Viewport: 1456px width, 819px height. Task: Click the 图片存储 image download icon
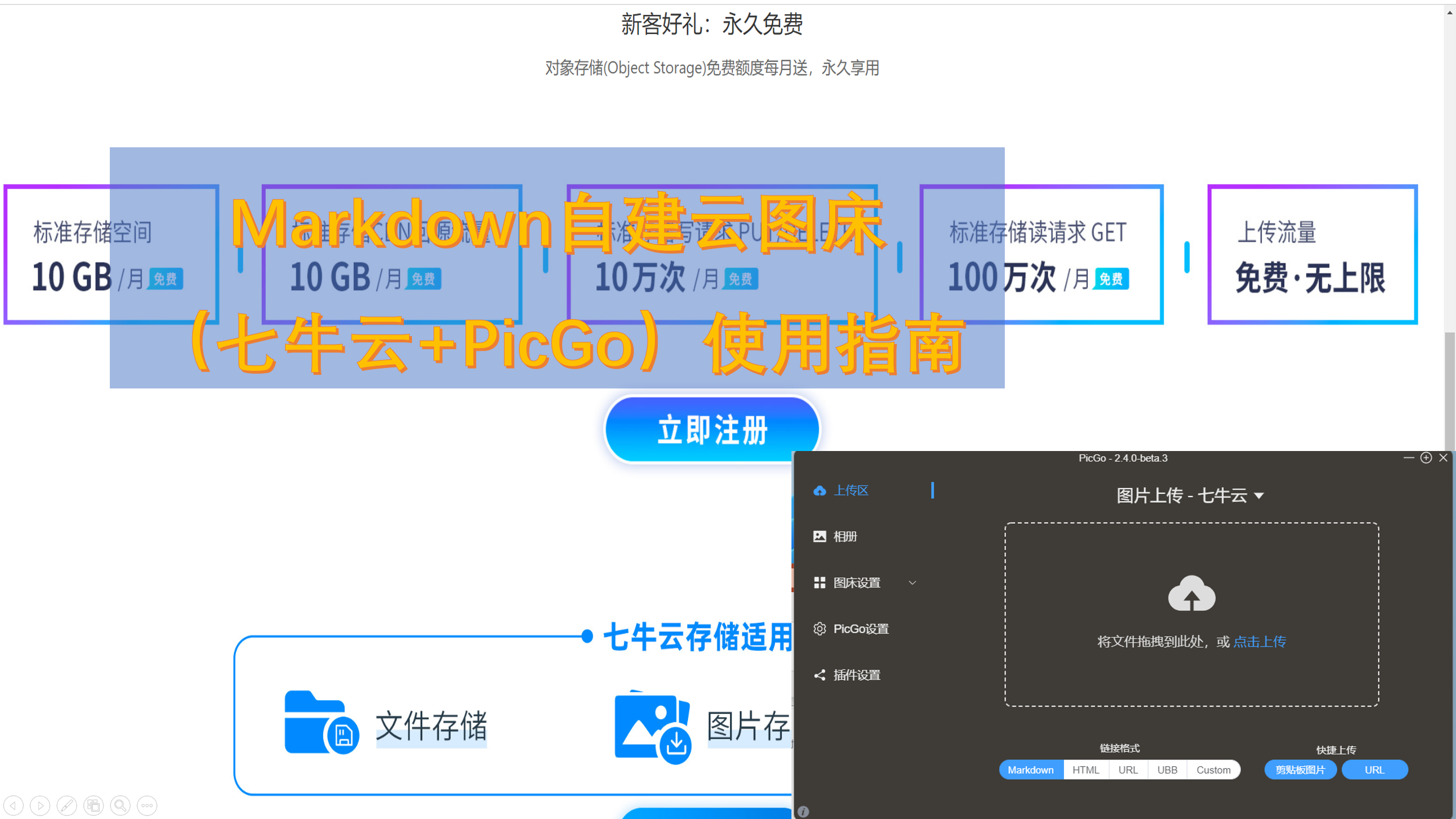point(653,726)
